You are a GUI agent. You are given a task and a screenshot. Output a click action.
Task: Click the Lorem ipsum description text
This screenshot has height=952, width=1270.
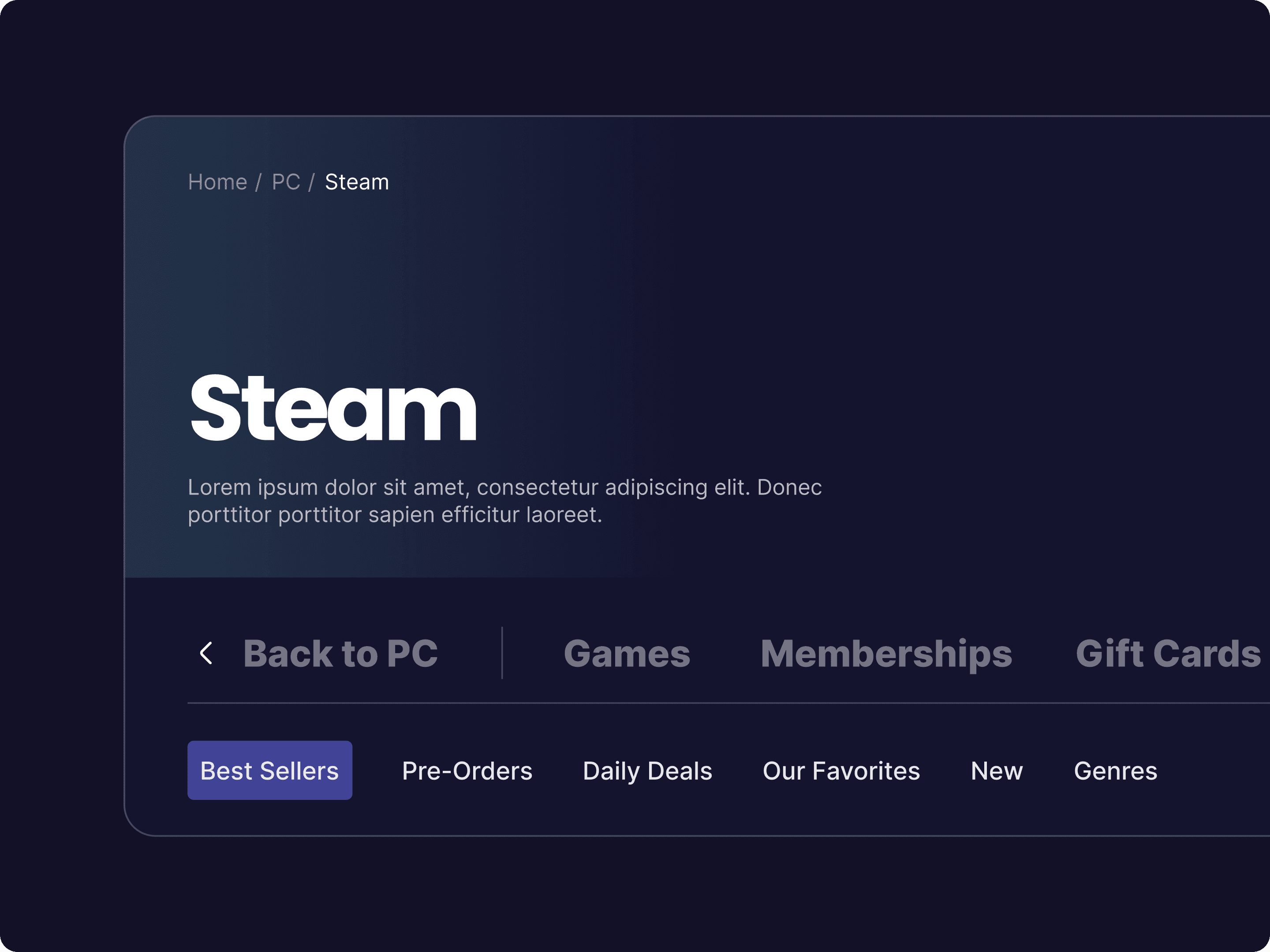click(x=504, y=500)
